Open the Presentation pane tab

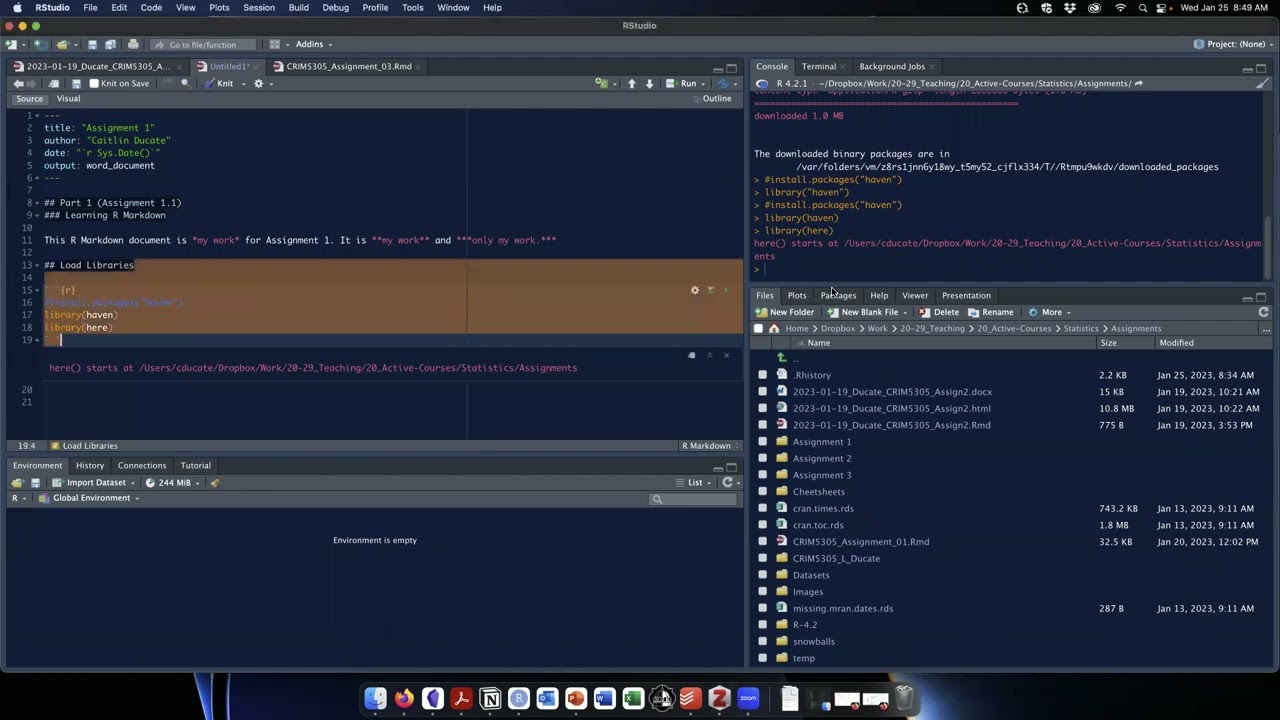point(966,295)
